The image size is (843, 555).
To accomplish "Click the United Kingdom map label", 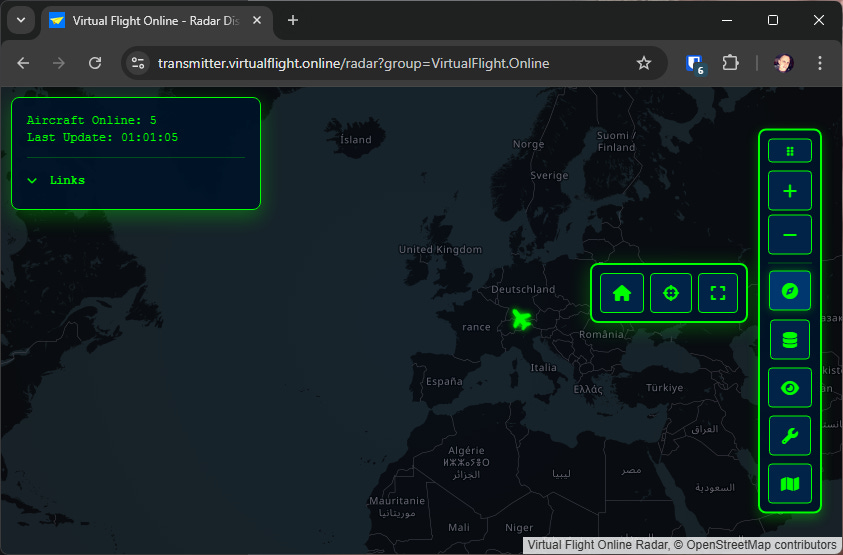I will 440,250.
